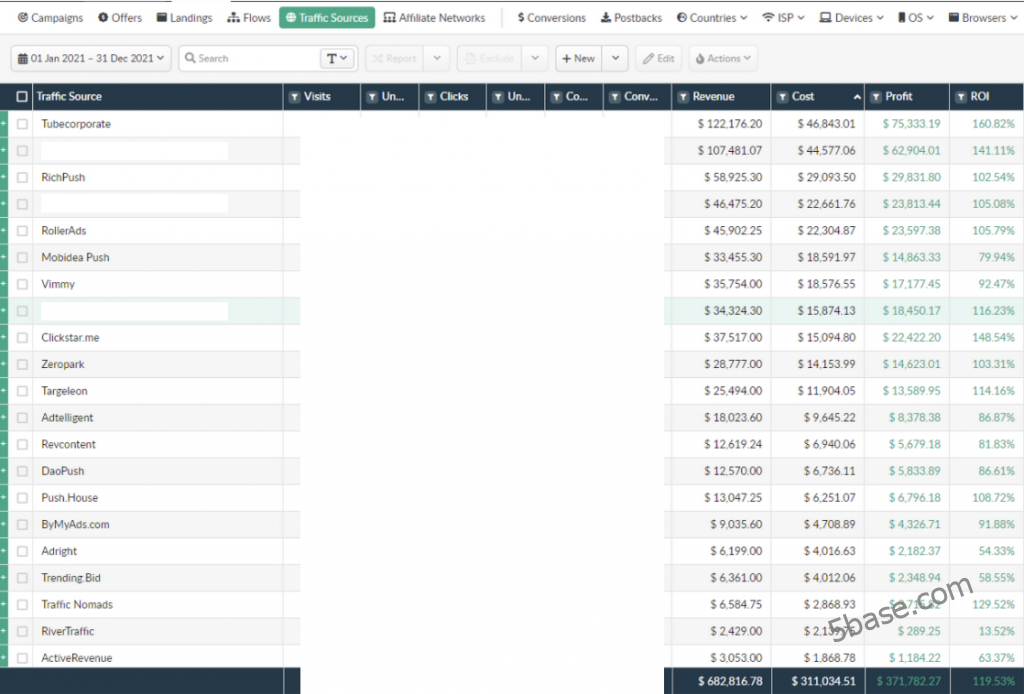This screenshot has height=694, width=1024.
Task: Expand the Tubecorporate row with green plus
Action: 4,124
